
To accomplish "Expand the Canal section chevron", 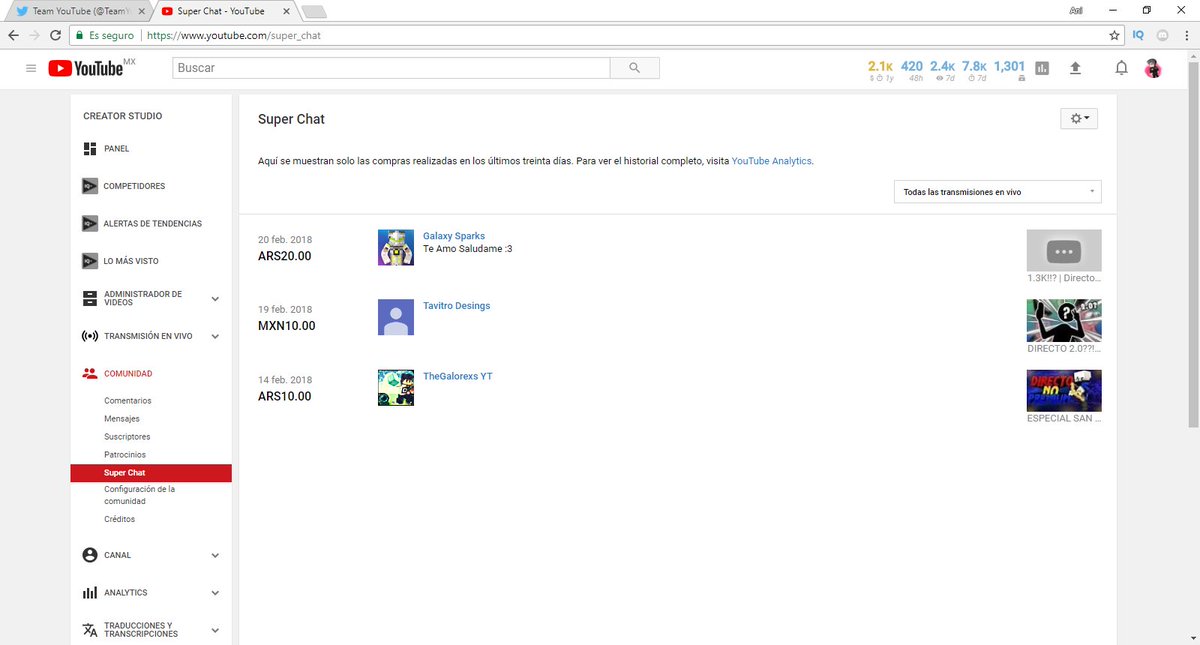I will 215,555.
